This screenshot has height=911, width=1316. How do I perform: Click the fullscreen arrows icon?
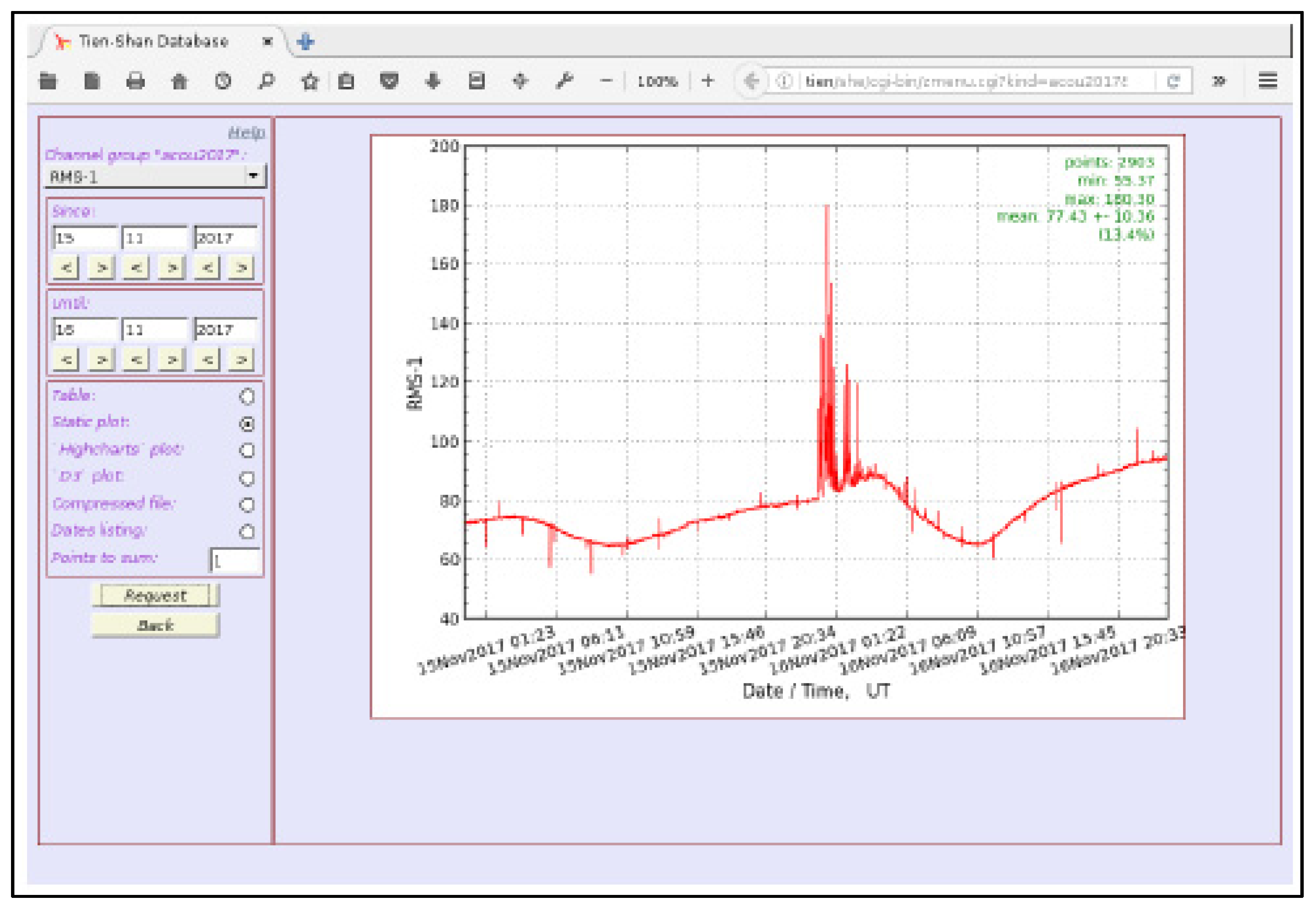520,81
